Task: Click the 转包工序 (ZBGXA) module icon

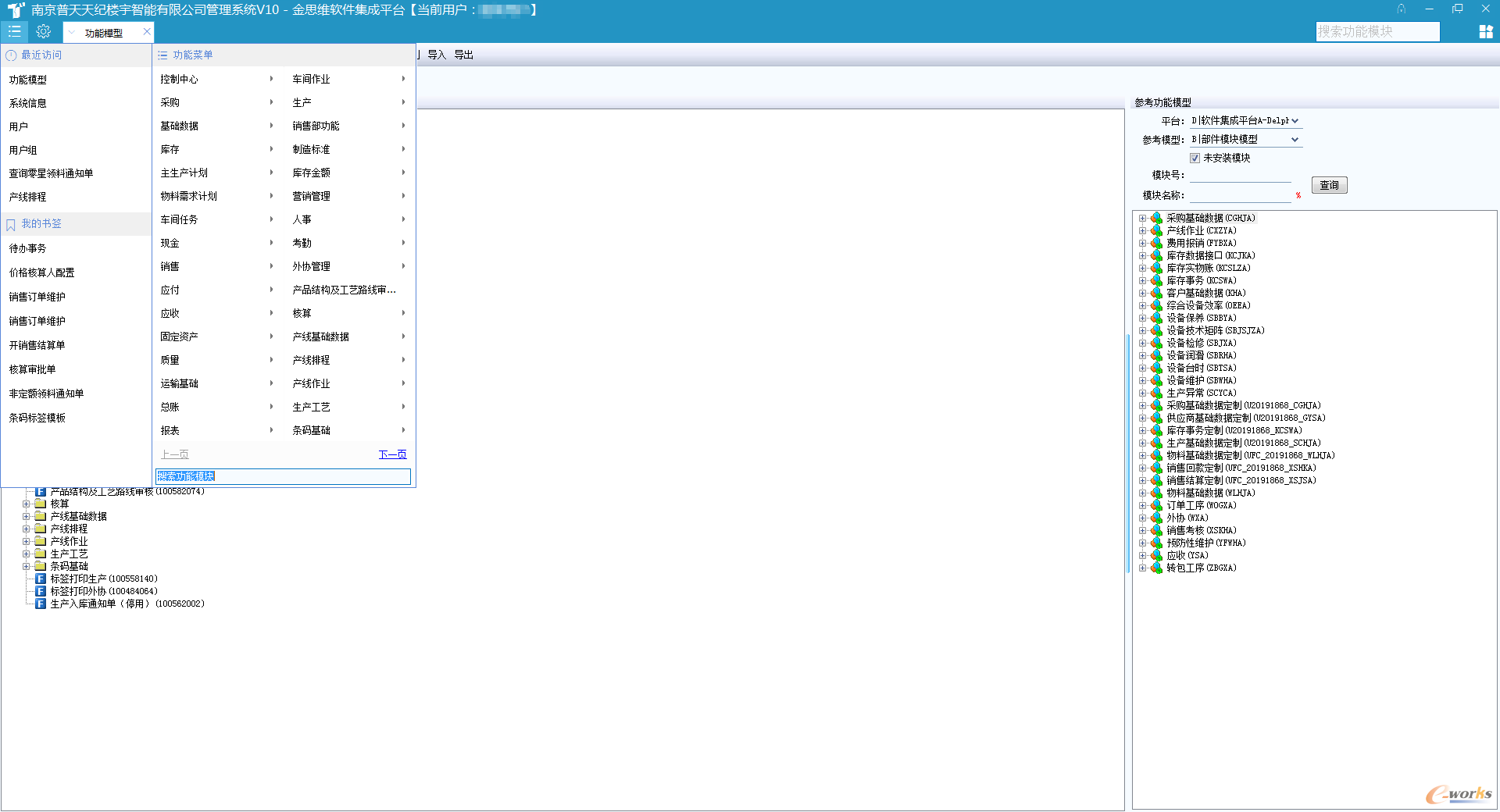Action: point(1156,568)
